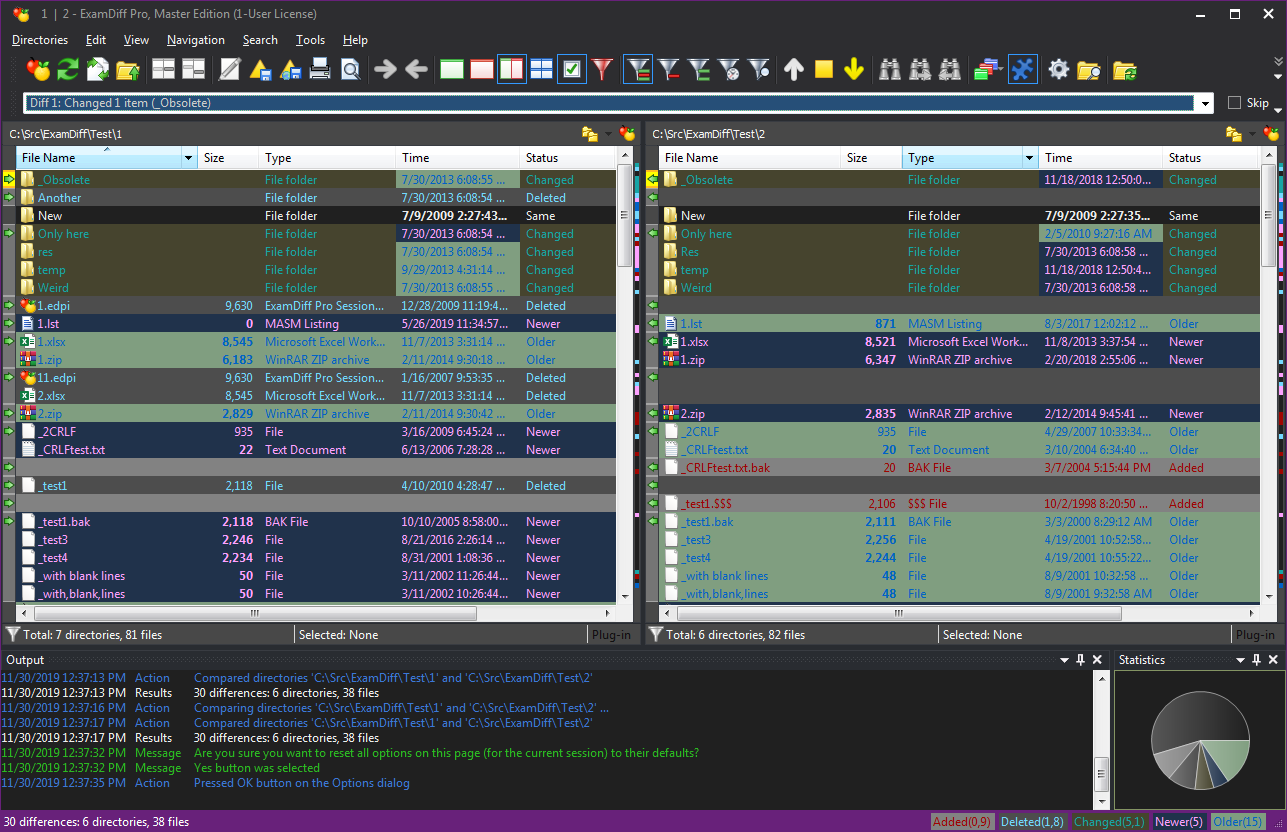Open the View menu
This screenshot has width=1287, height=832.
click(136, 40)
